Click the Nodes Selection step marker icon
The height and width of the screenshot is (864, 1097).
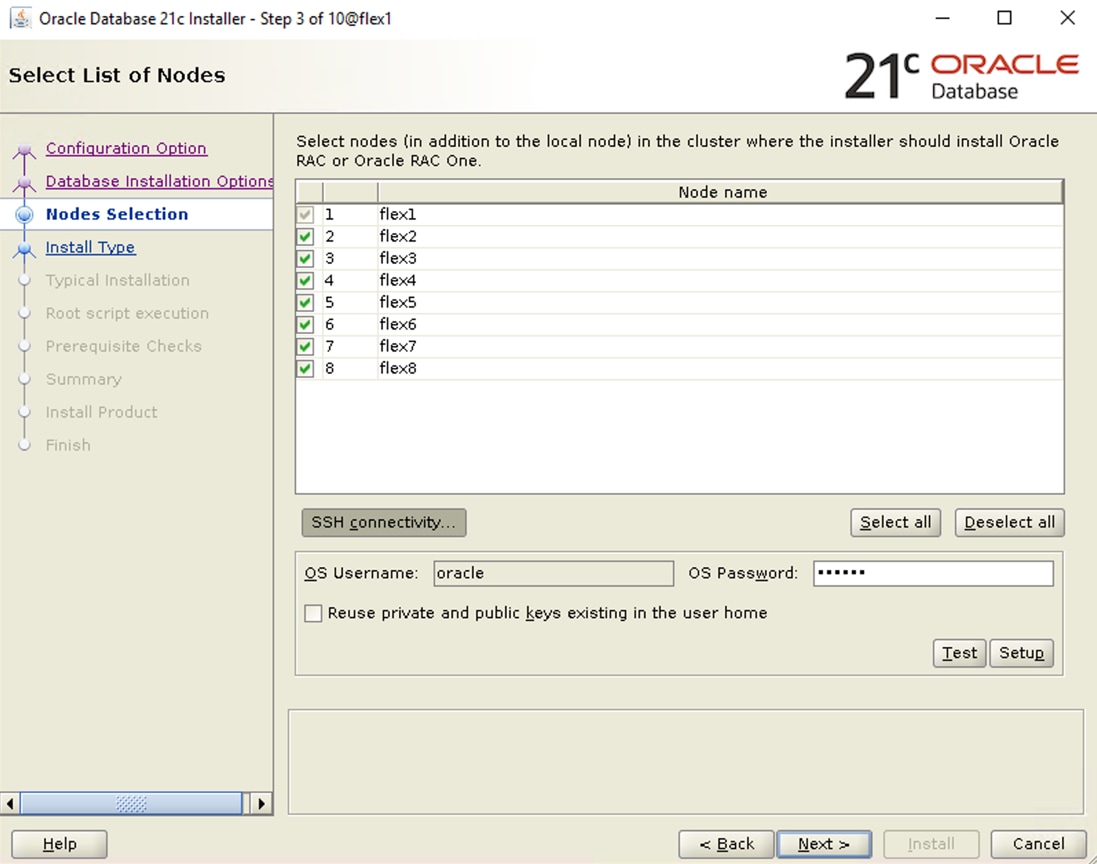pyautogui.click(x=24, y=215)
